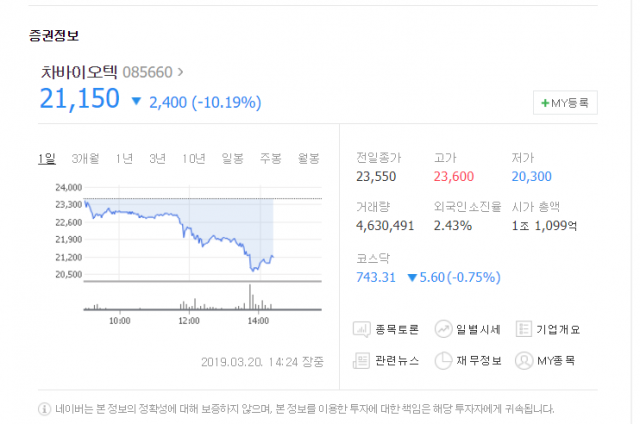
Task: Select the 1일 chart period tab
Action: 47,158
